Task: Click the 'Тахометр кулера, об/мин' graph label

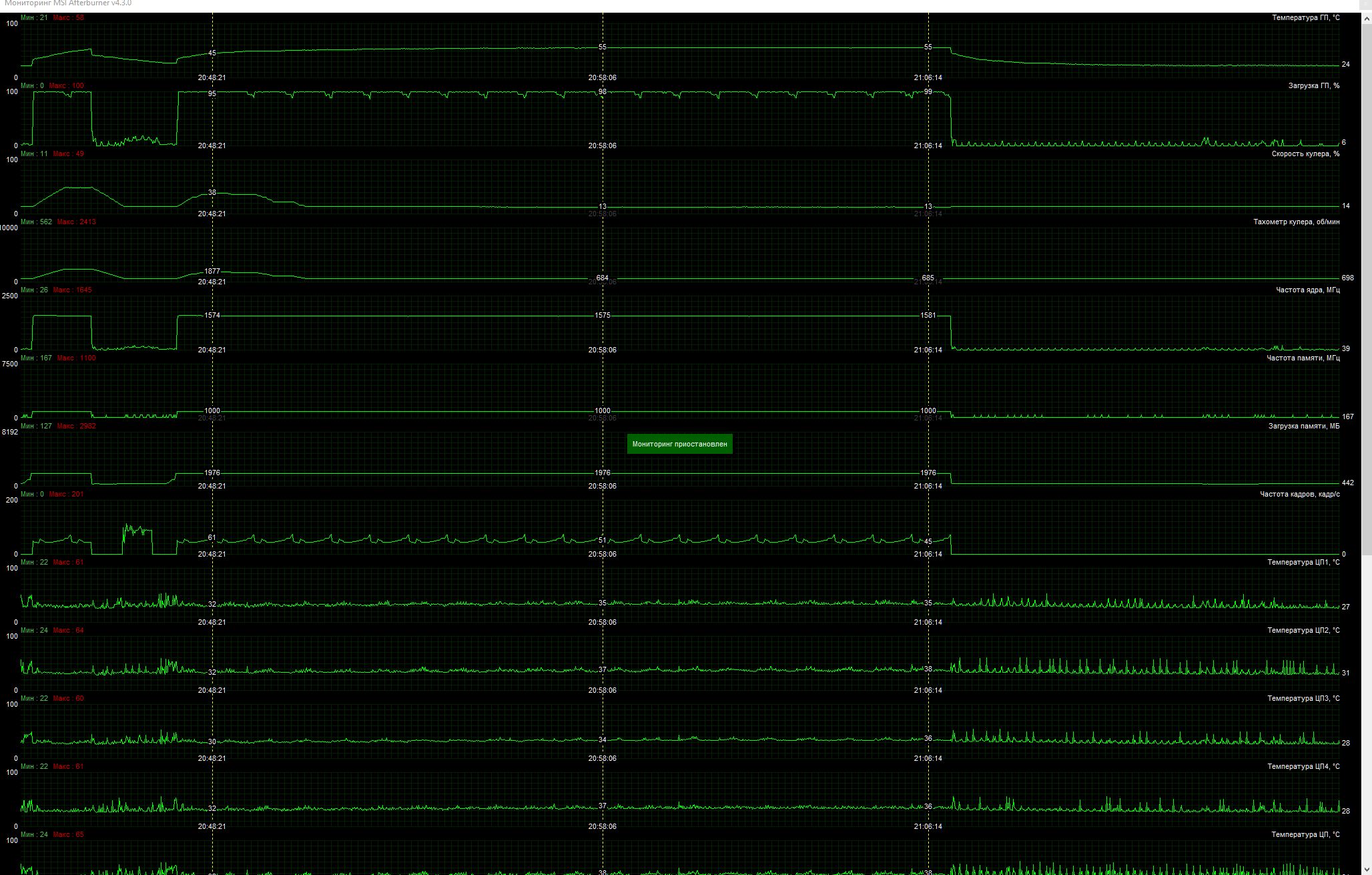Action: [x=1296, y=222]
